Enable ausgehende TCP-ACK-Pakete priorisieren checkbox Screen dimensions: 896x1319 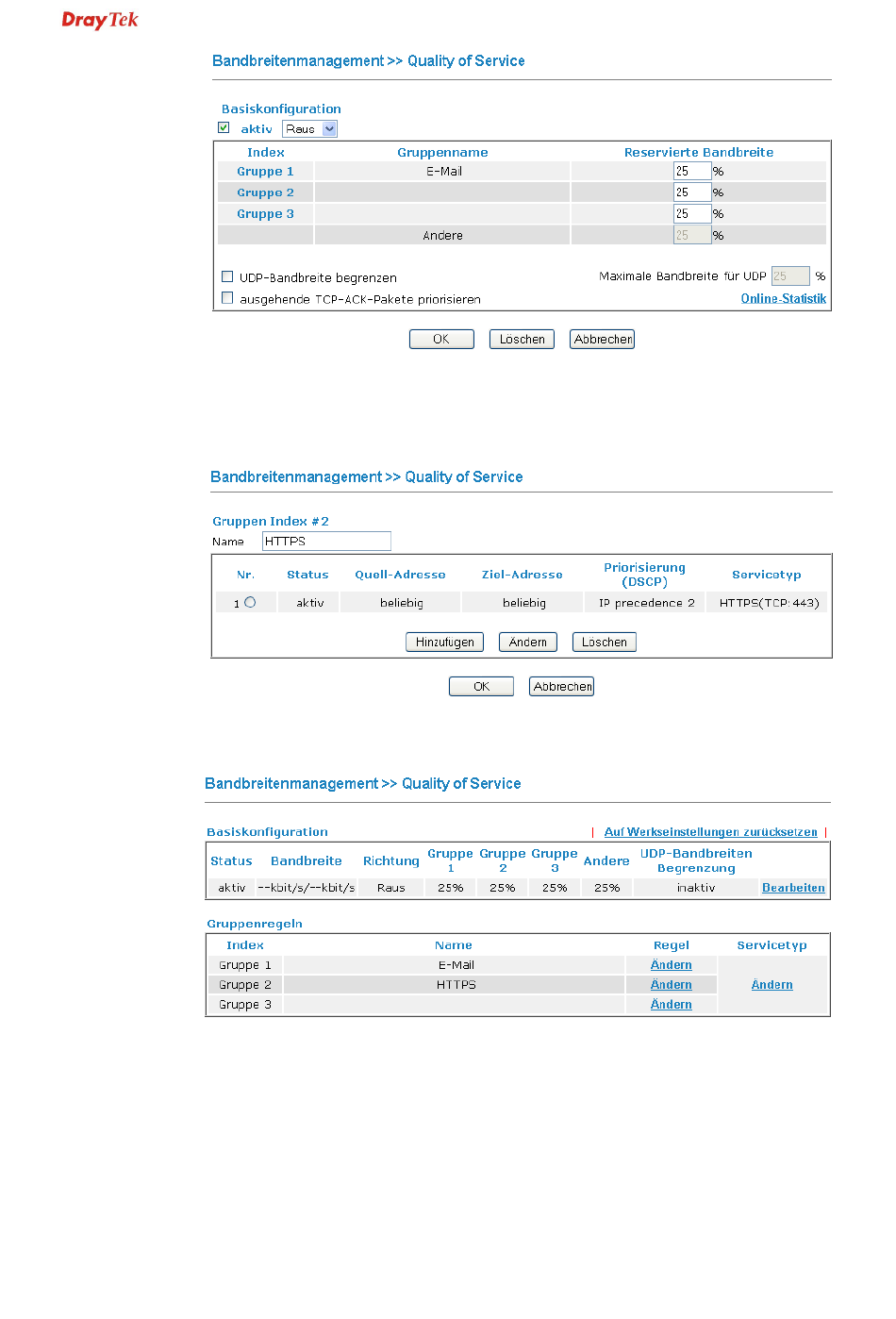click(227, 297)
